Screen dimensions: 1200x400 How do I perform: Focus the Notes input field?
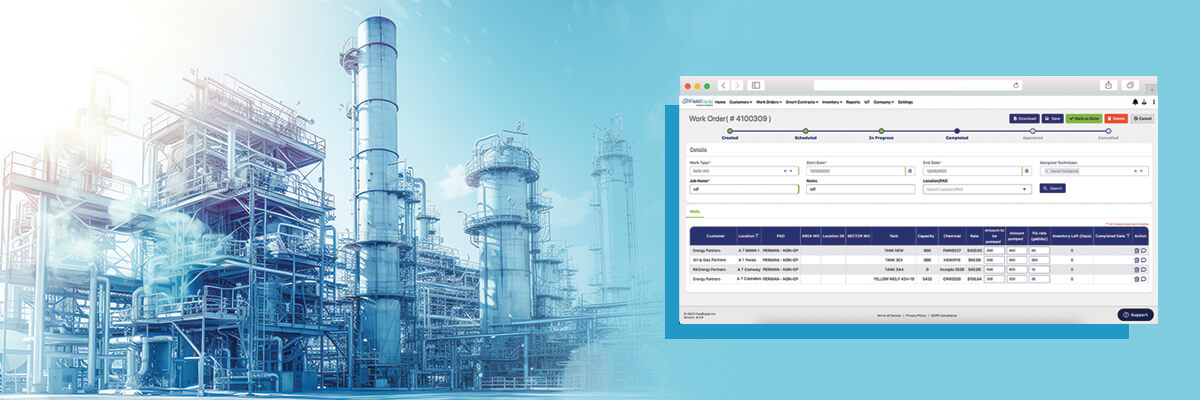[x=860, y=189]
